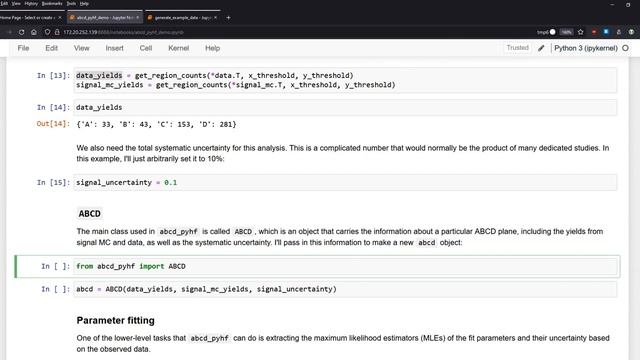Open the Kernel dropdown menu
Screen dimensions: 640x360
(178, 48)
